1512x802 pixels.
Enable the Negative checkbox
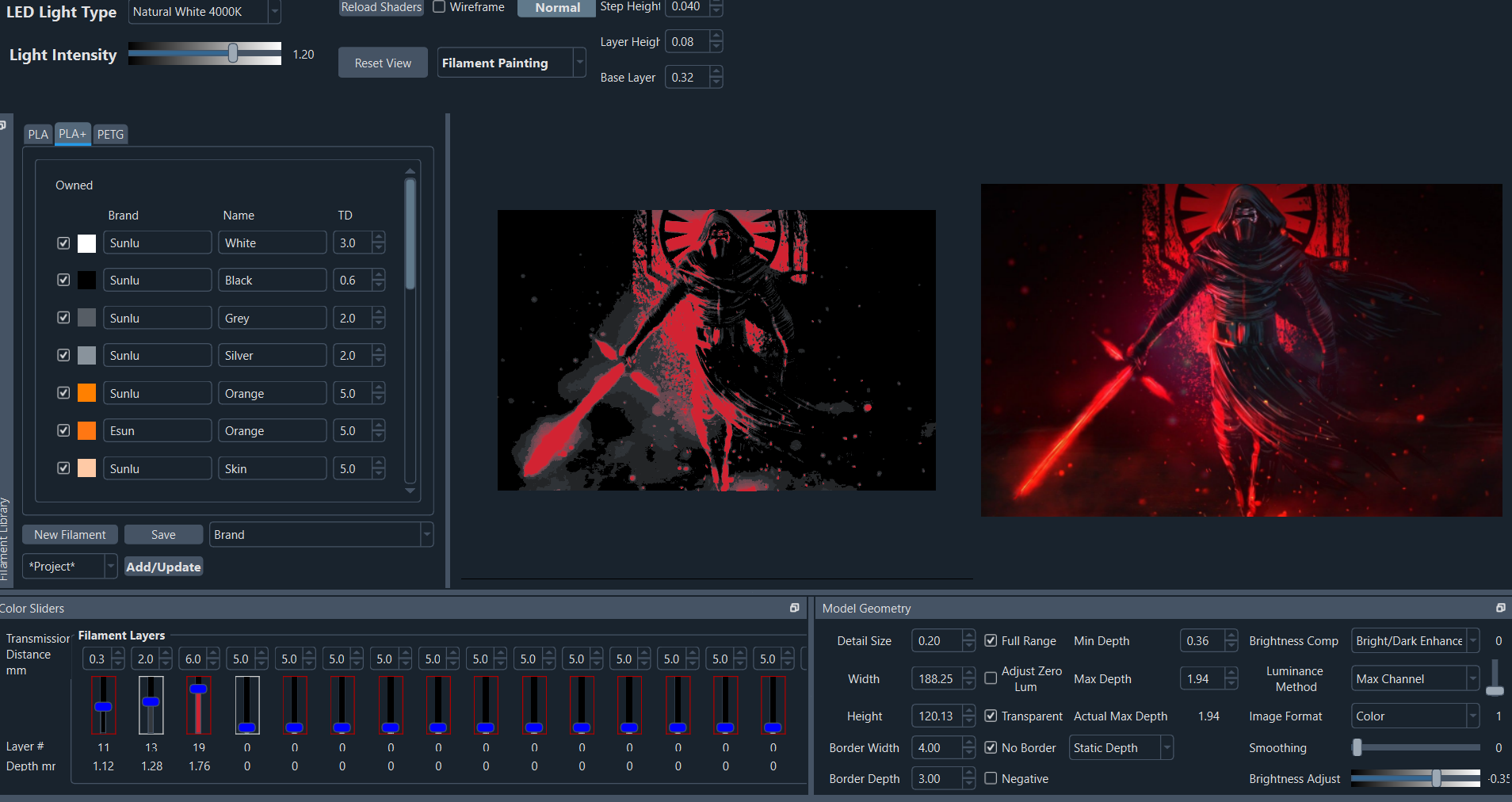coord(991,778)
